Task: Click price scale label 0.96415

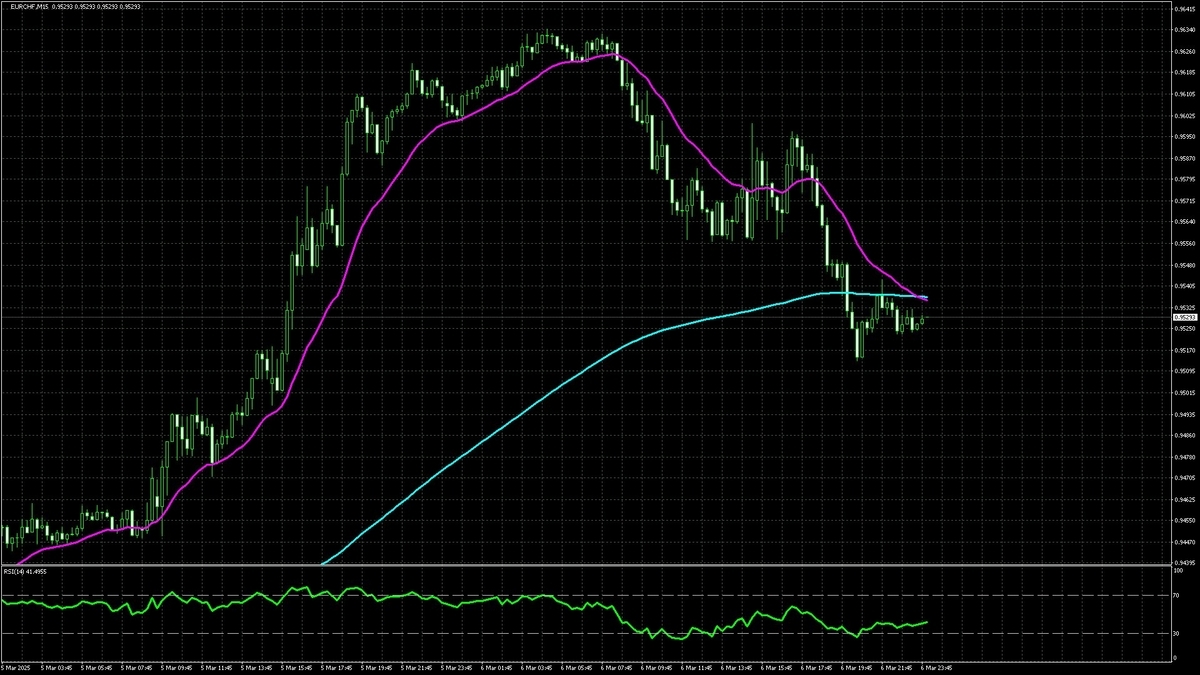Action: (x=1185, y=10)
